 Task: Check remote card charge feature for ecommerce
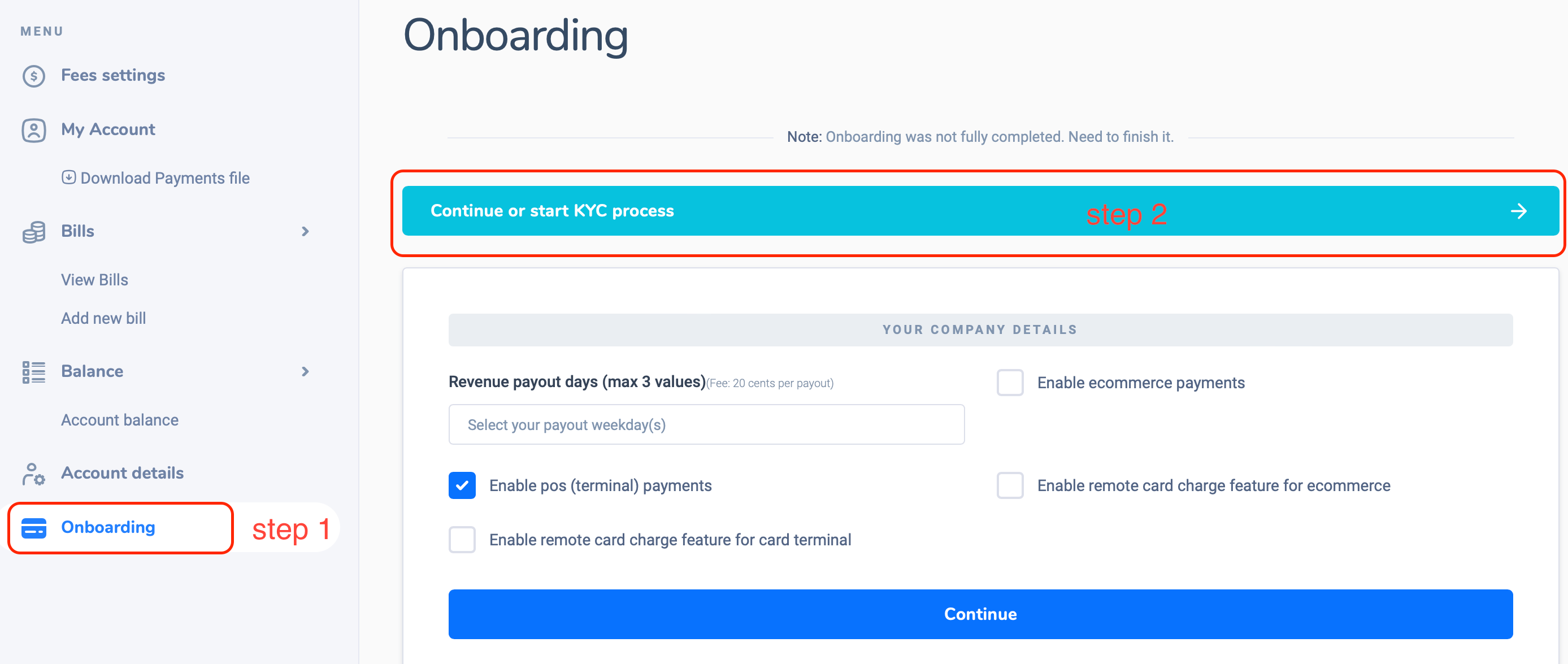1010,485
